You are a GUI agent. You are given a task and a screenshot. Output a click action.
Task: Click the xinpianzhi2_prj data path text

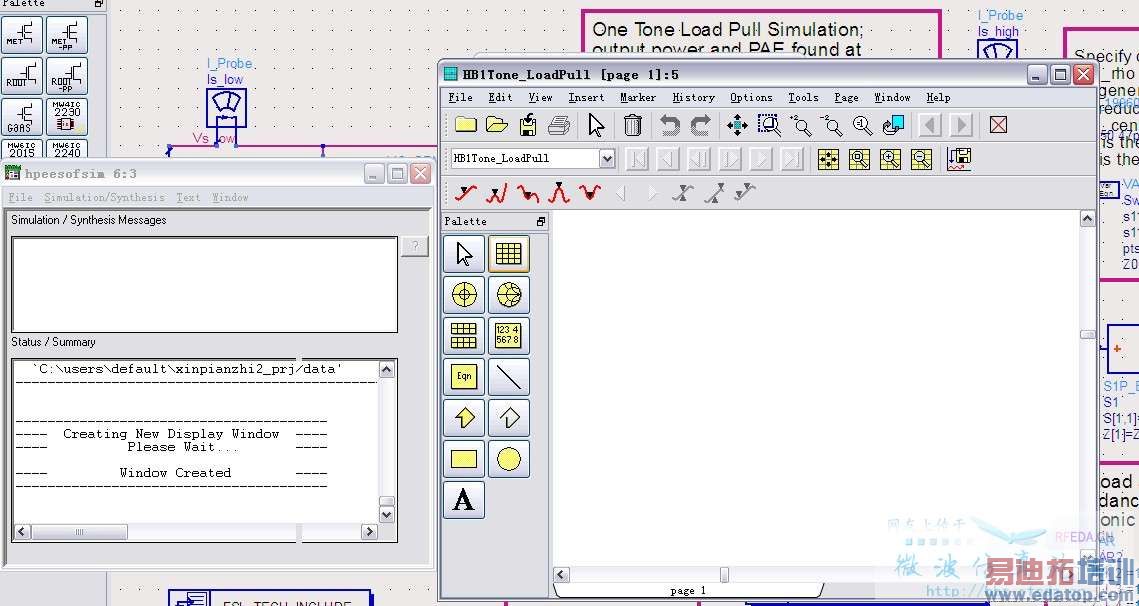187,368
